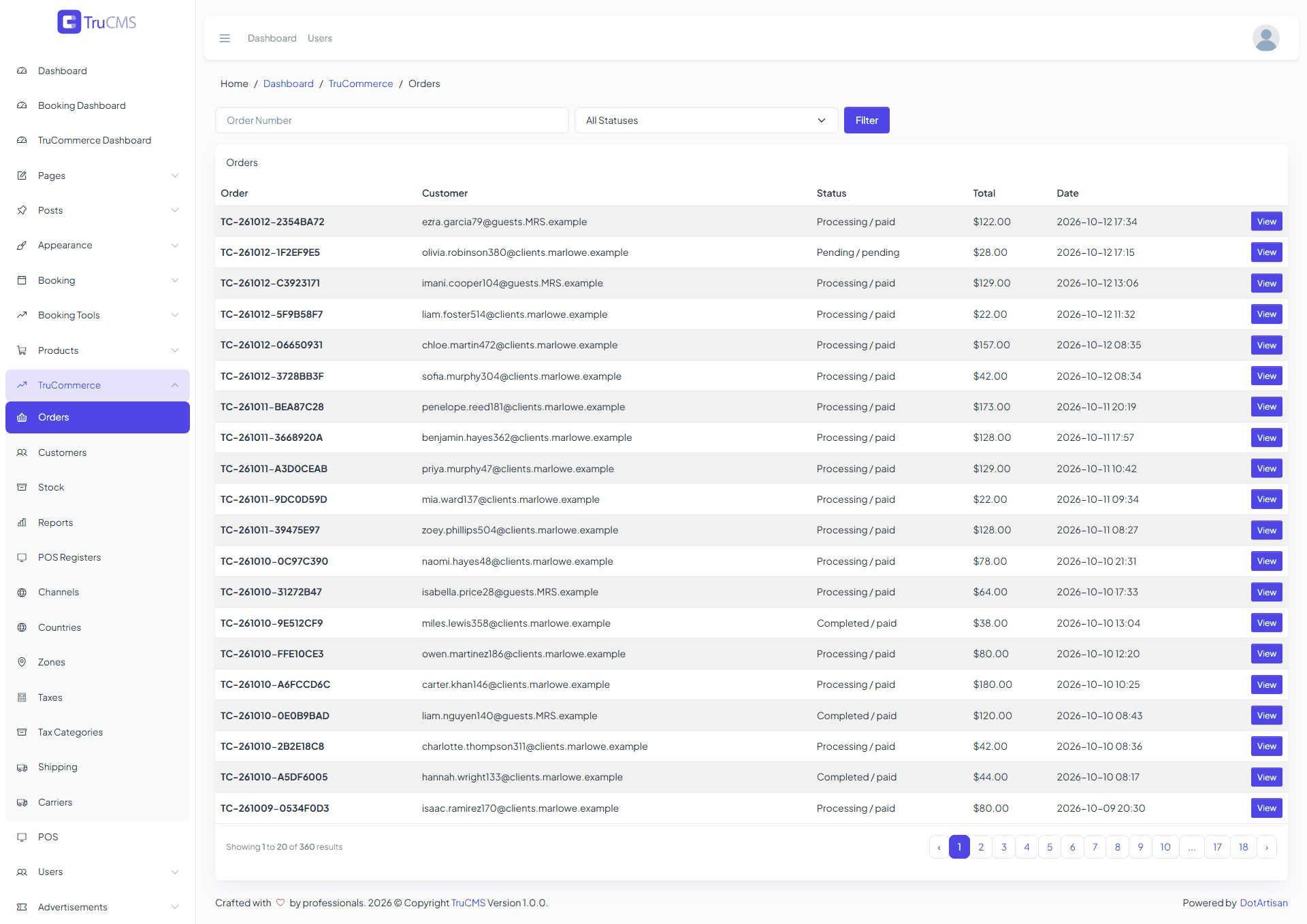Open the TruCommerce Dashboard menu item
1307x924 pixels.
(97, 140)
